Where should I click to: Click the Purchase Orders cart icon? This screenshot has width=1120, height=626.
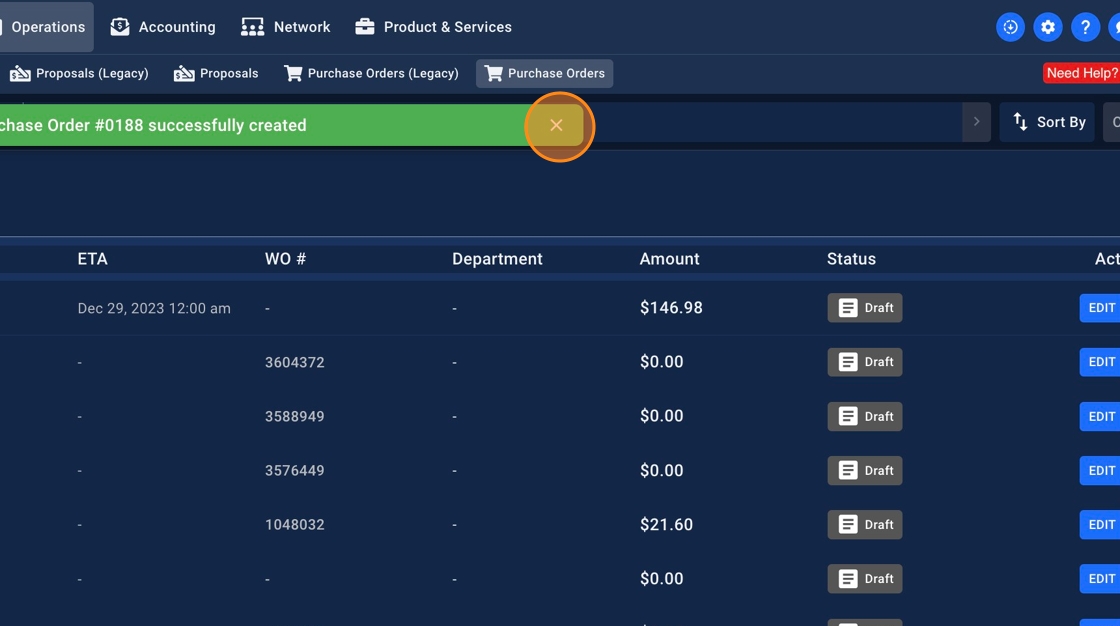pos(493,74)
